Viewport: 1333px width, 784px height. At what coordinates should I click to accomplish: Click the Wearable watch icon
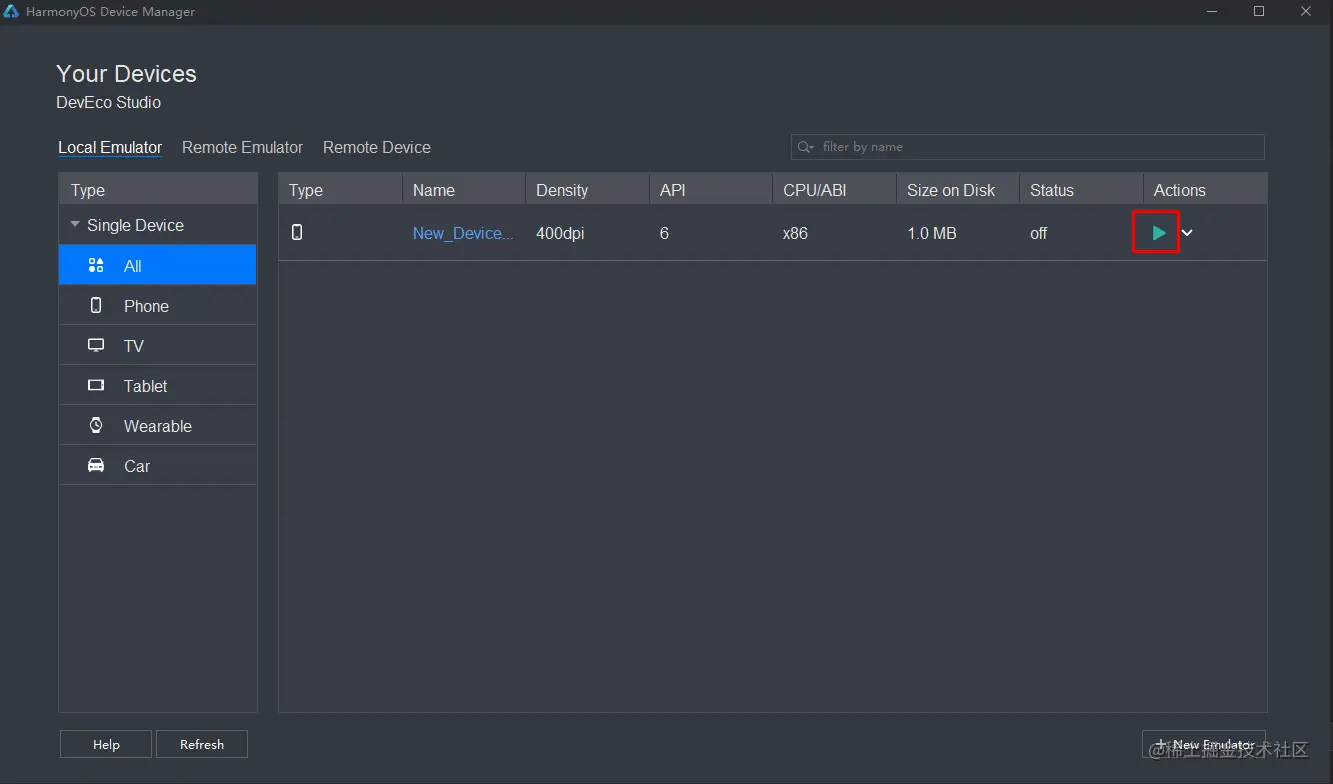pyautogui.click(x=96, y=425)
